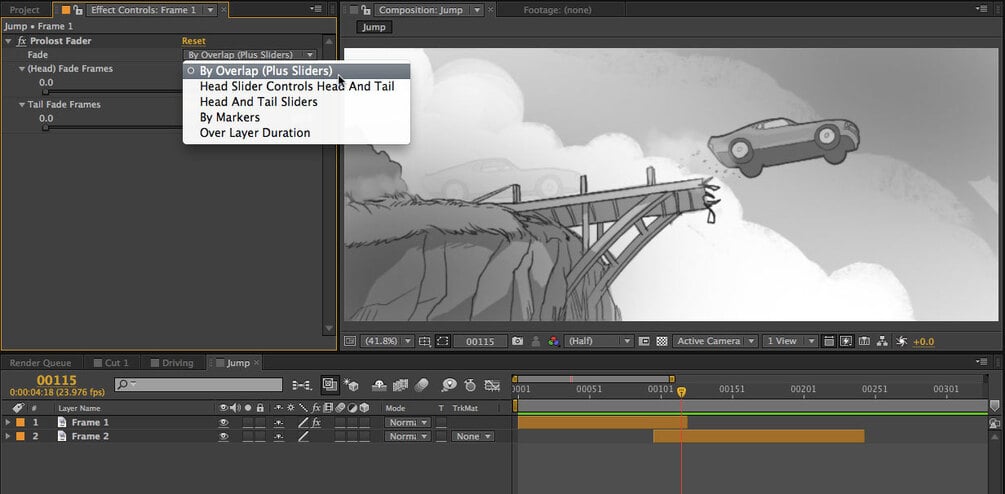1005x494 pixels.
Task: Toggle the fx switch on Frame 1
Action: click(x=316, y=422)
